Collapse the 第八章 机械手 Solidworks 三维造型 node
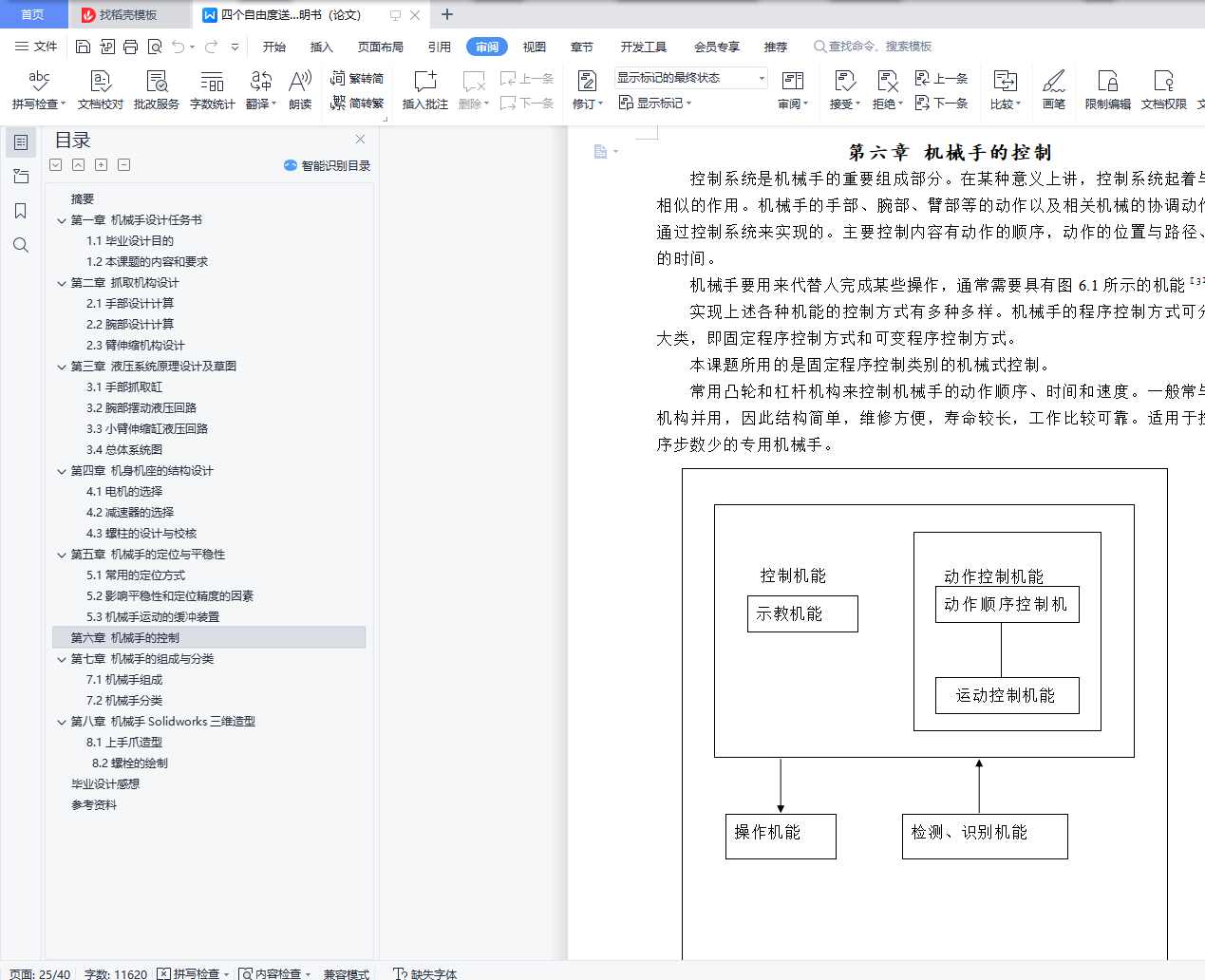Viewport: 1205px width, 980px height. [x=62, y=722]
